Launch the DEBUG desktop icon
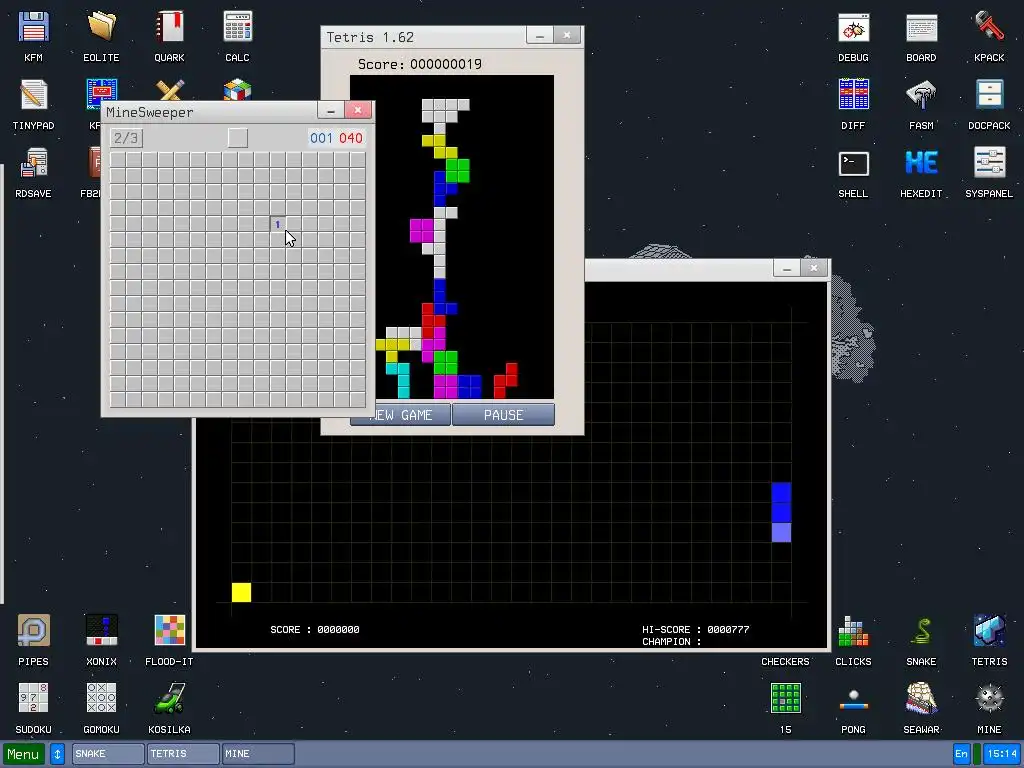Viewport: 1024px width, 768px height. [854, 36]
